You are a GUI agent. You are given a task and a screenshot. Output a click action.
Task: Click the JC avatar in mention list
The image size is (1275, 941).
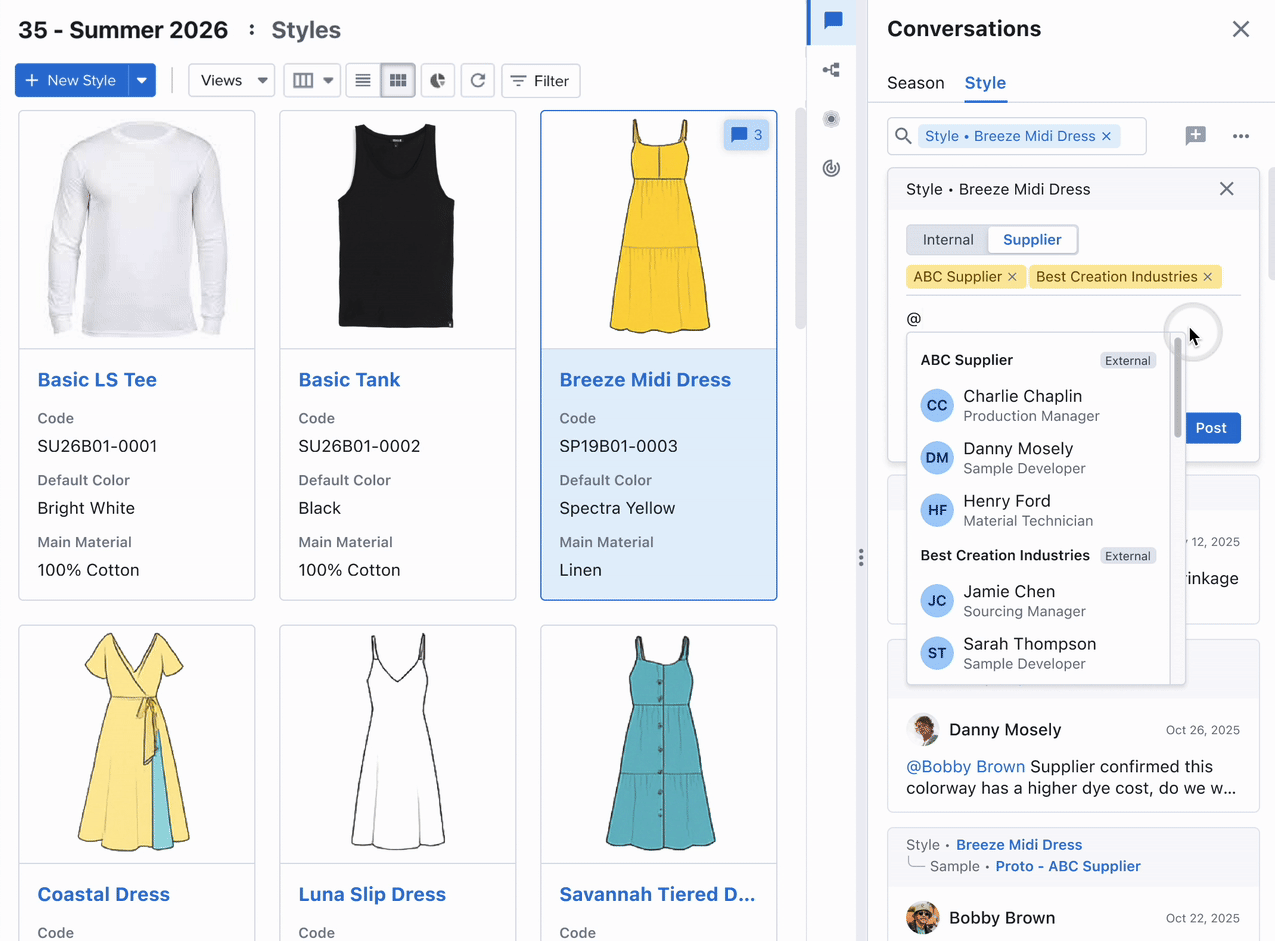click(937, 601)
